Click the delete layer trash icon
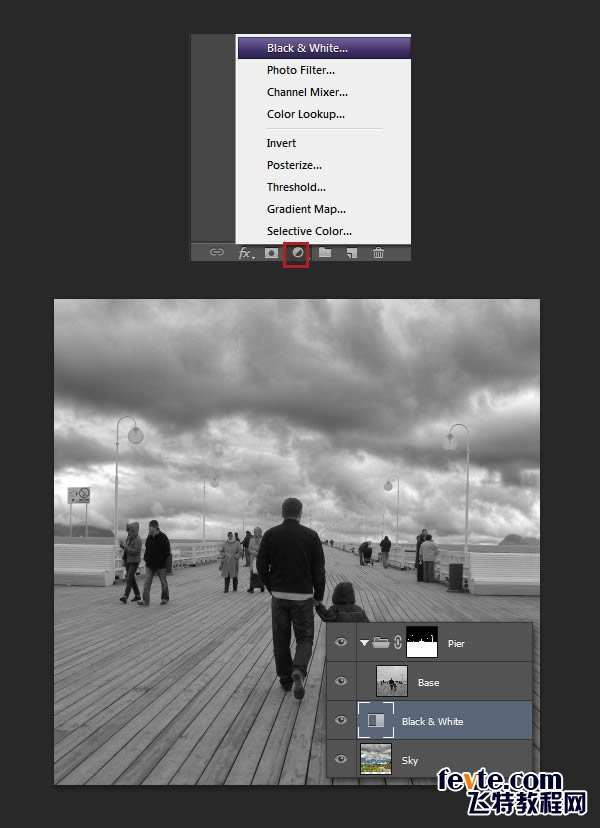 click(x=378, y=253)
